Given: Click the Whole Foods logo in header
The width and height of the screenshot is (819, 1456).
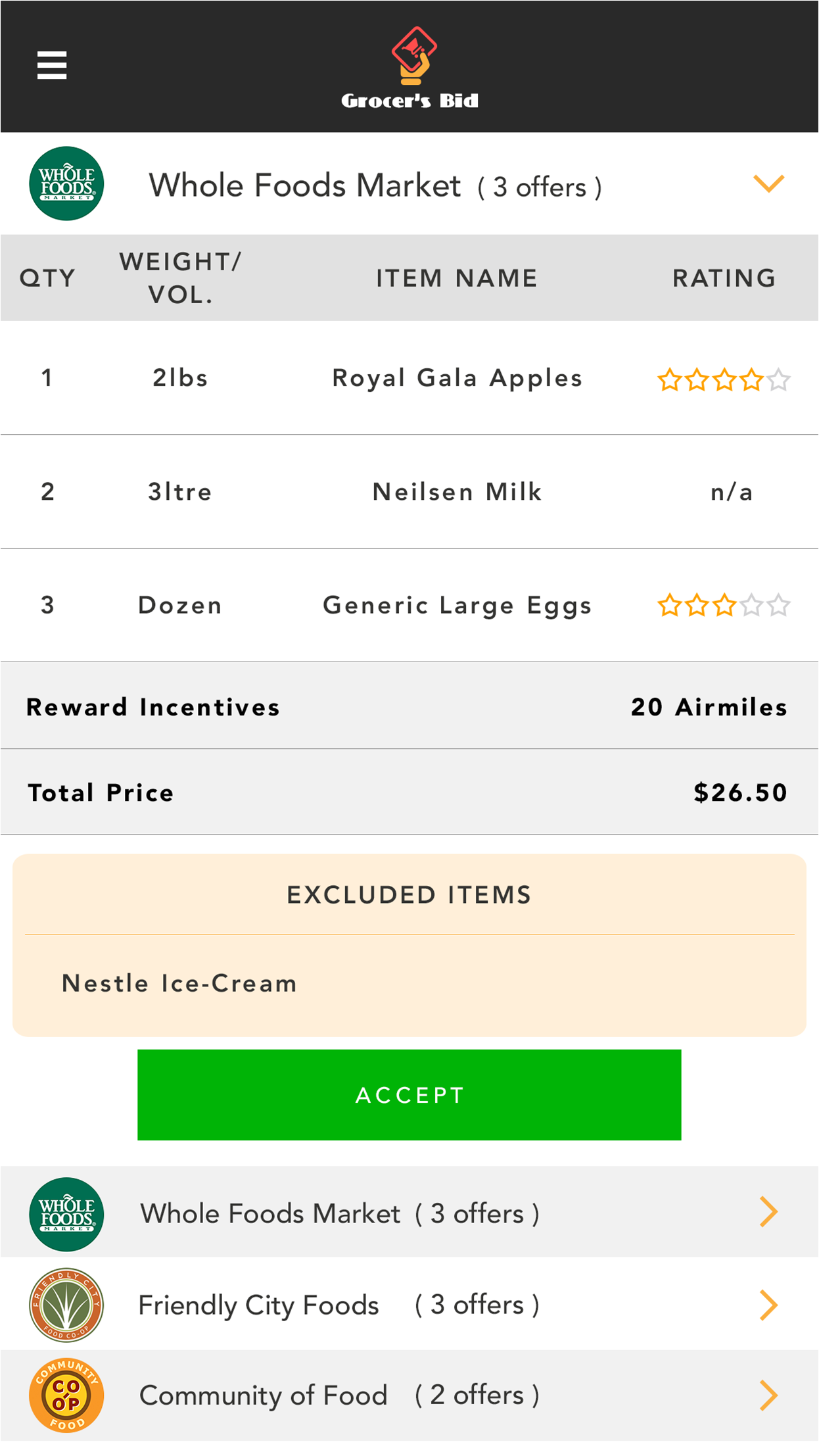Looking at the screenshot, I should point(66,183).
